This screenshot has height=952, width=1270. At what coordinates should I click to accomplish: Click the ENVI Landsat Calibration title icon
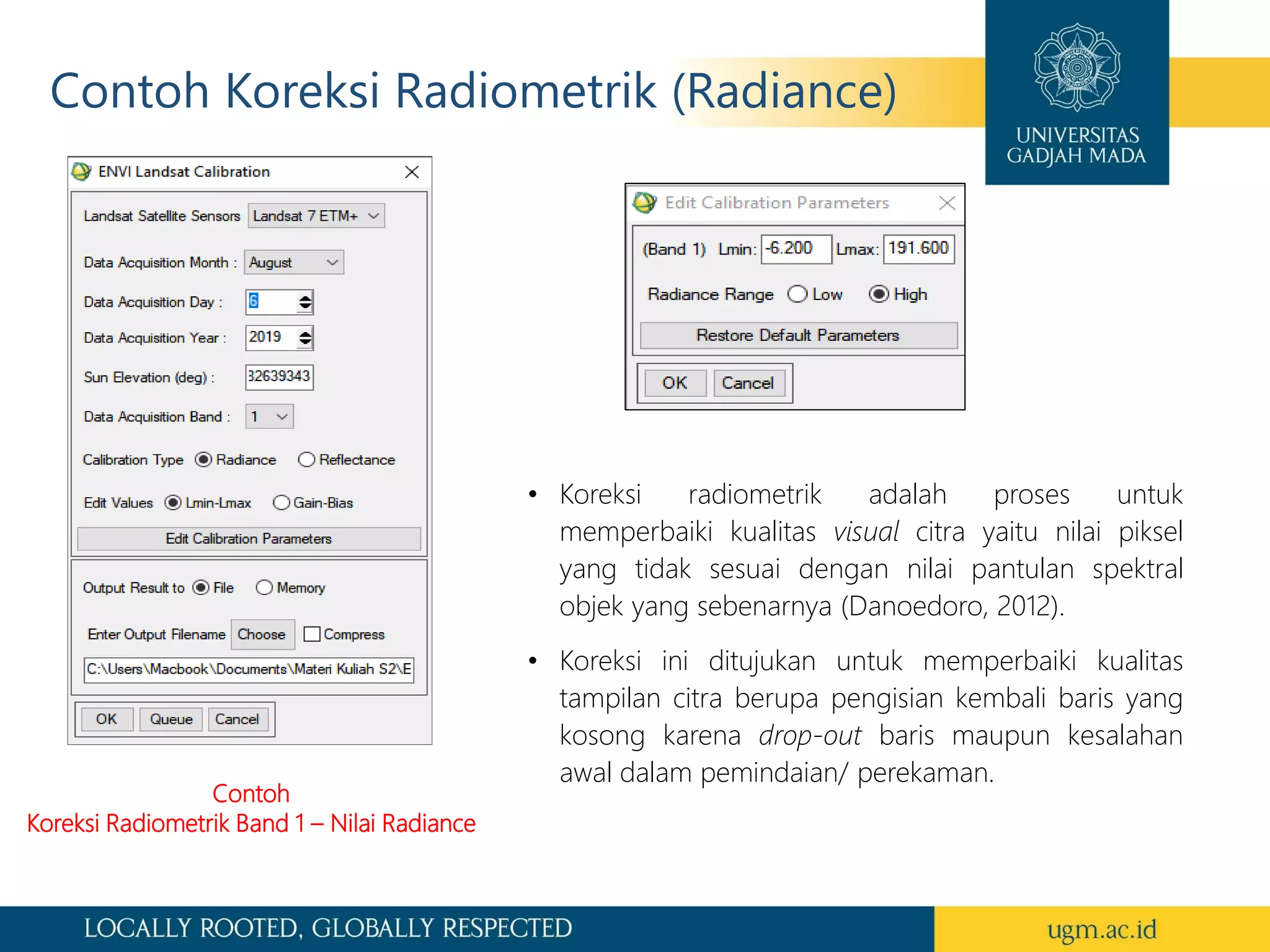(x=81, y=172)
